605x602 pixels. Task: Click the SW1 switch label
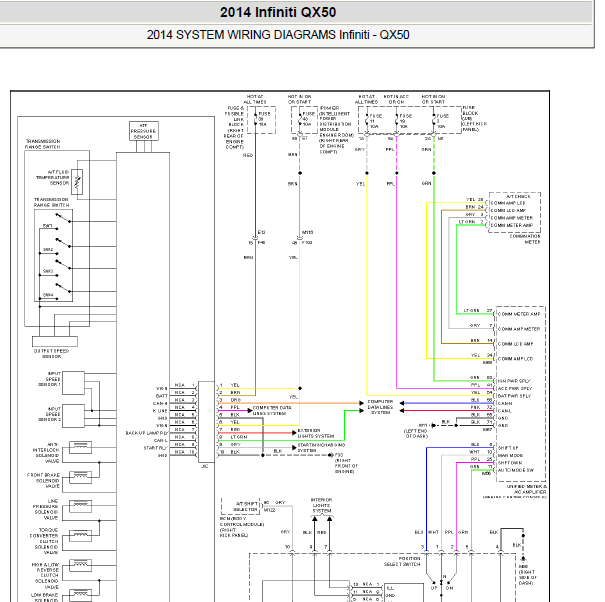click(48, 226)
